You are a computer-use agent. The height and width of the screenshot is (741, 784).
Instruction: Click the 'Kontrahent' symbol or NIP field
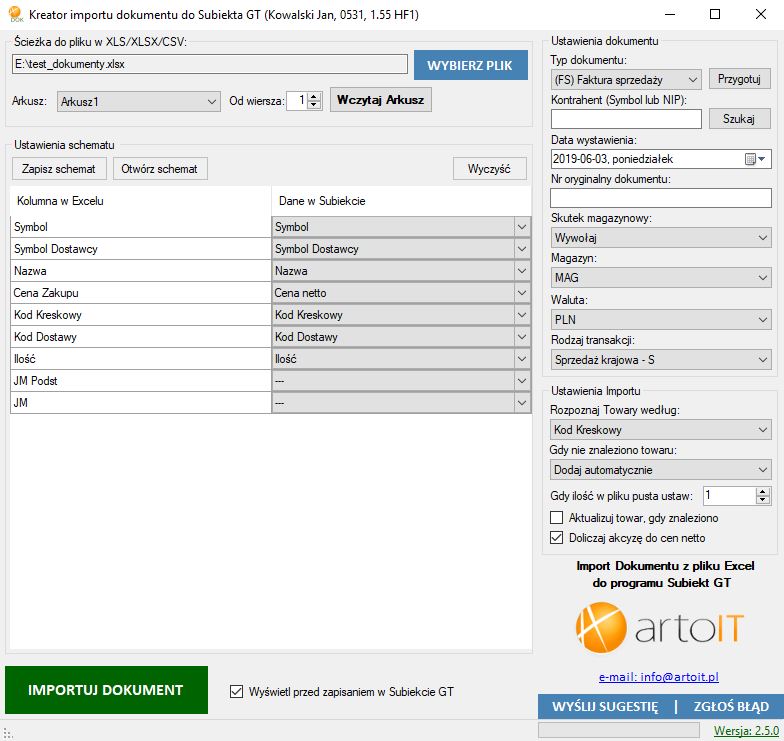pyautogui.click(x=626, y=119)
